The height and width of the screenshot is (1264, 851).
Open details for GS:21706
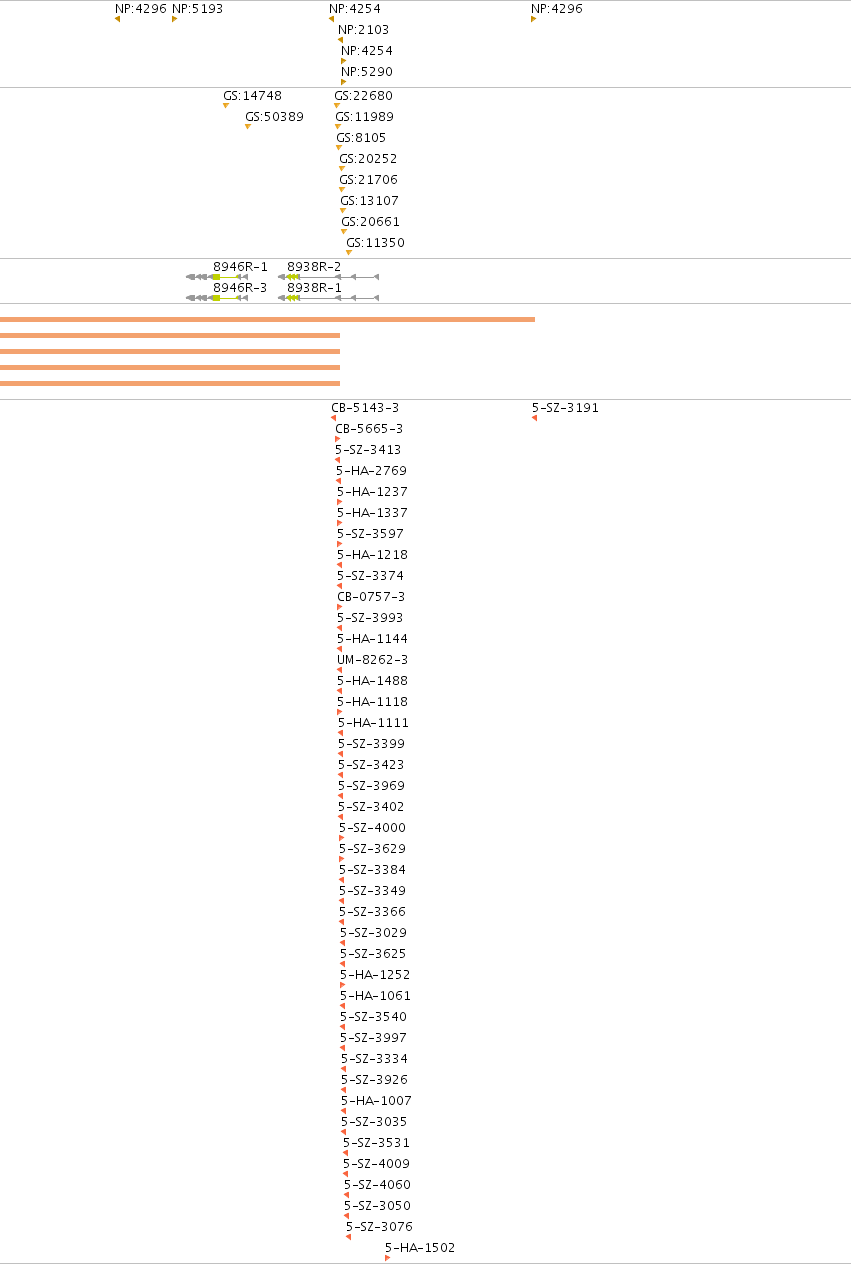click(x=368, y=180)
